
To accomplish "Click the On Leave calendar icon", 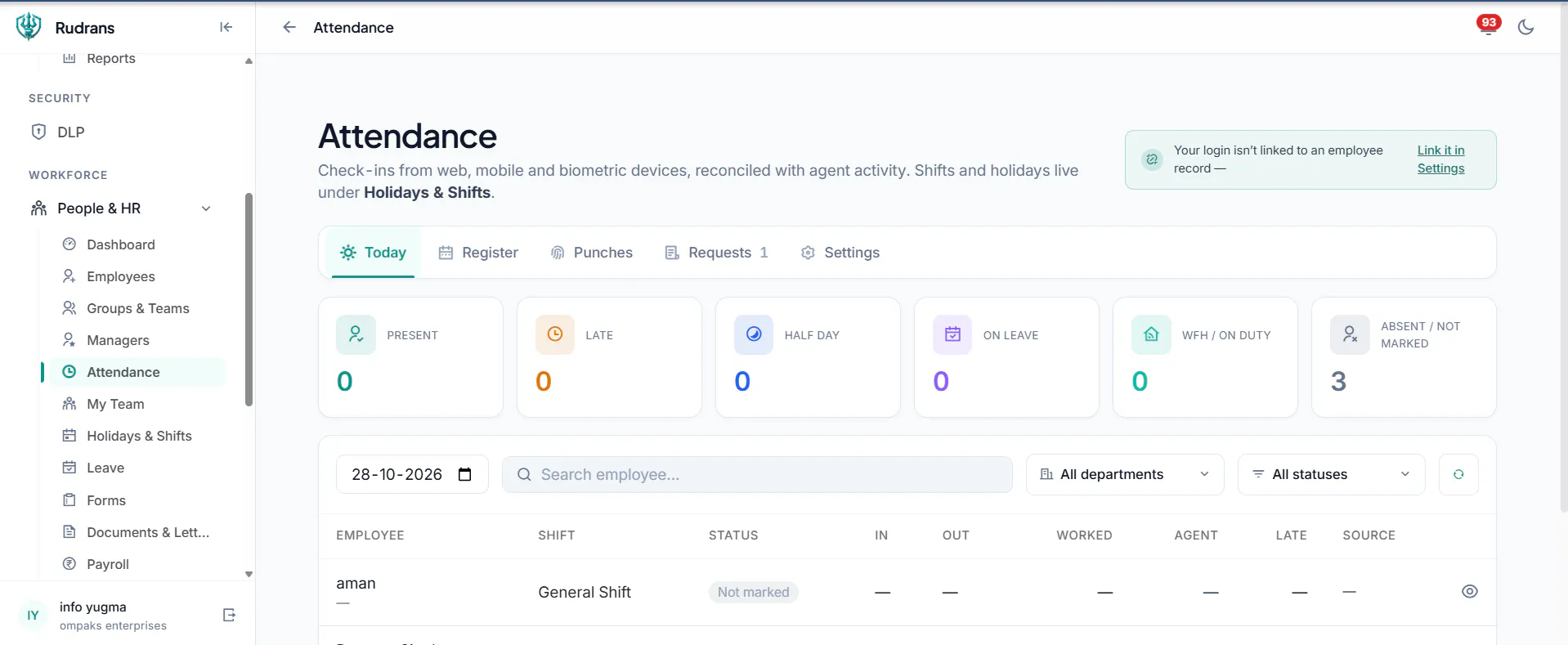I will coord(952,334).
